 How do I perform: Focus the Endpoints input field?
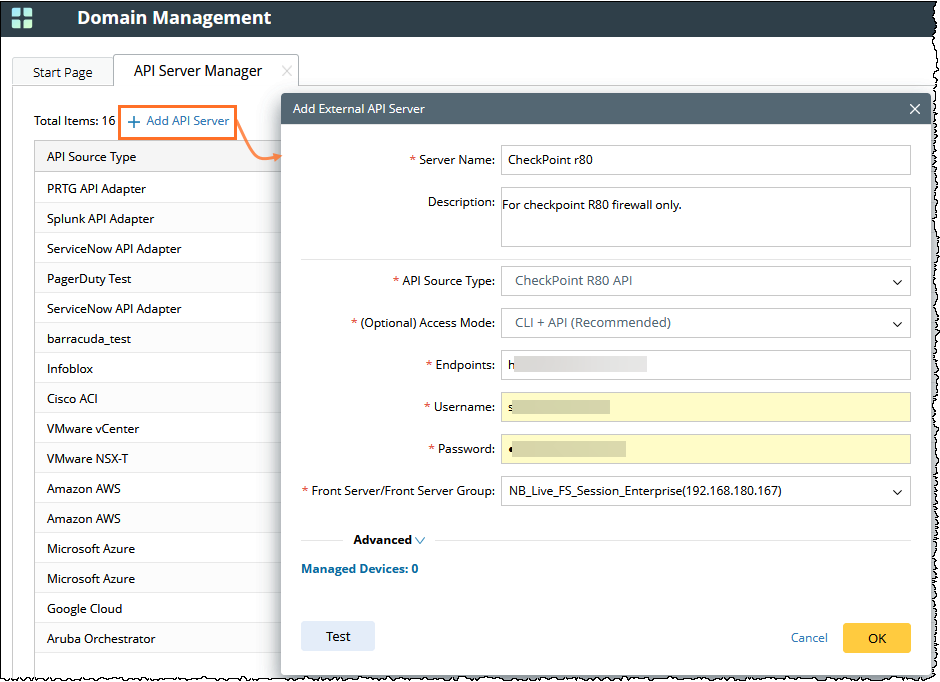[x=705, y=365]
